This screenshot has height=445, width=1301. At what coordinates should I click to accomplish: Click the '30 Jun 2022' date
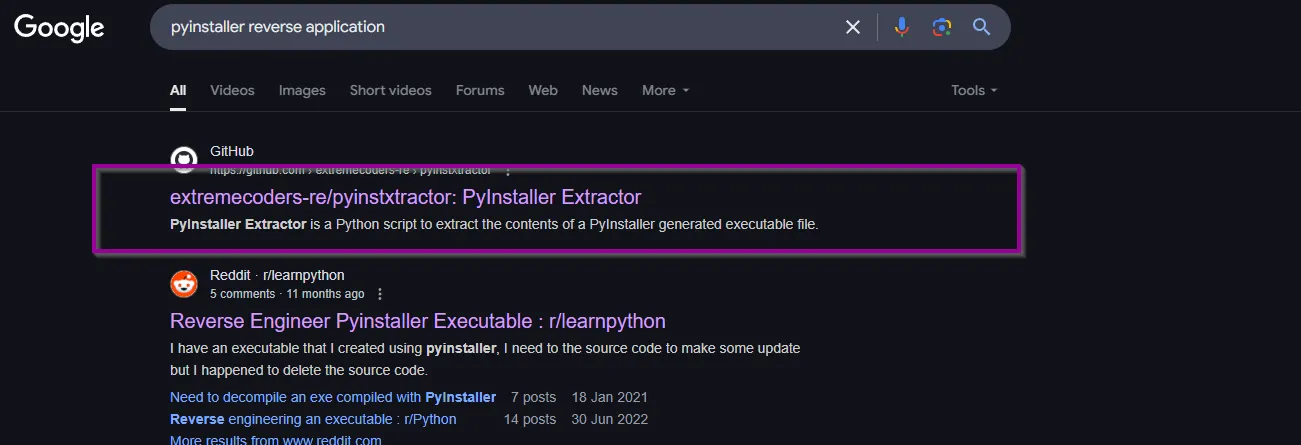610,419
